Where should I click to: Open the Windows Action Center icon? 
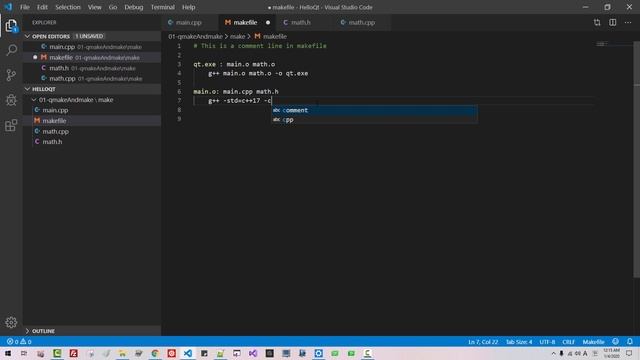click(x=629, y=353)
